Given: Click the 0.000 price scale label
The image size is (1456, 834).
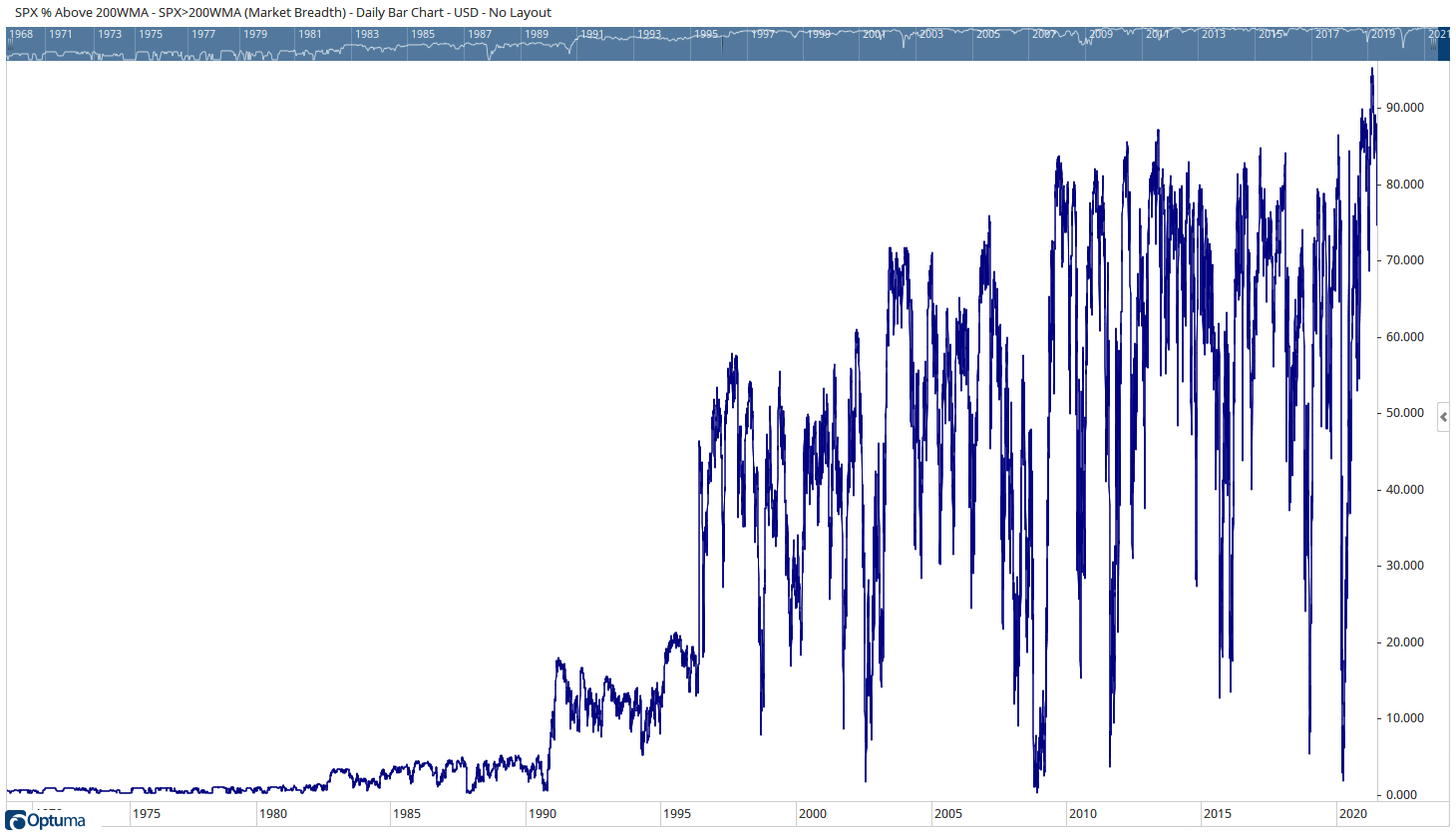Looking at the screenshot, I should pos(1402,795).
